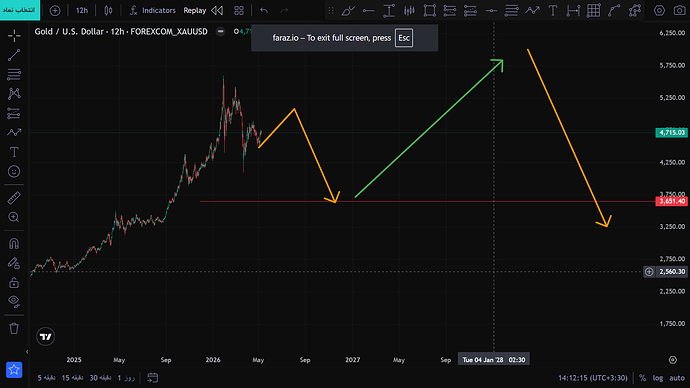Image resolution: width=690 pixels, height=388 pixels.
Task: Select the long position tool in toolbar
Action: tap(450, 11)
